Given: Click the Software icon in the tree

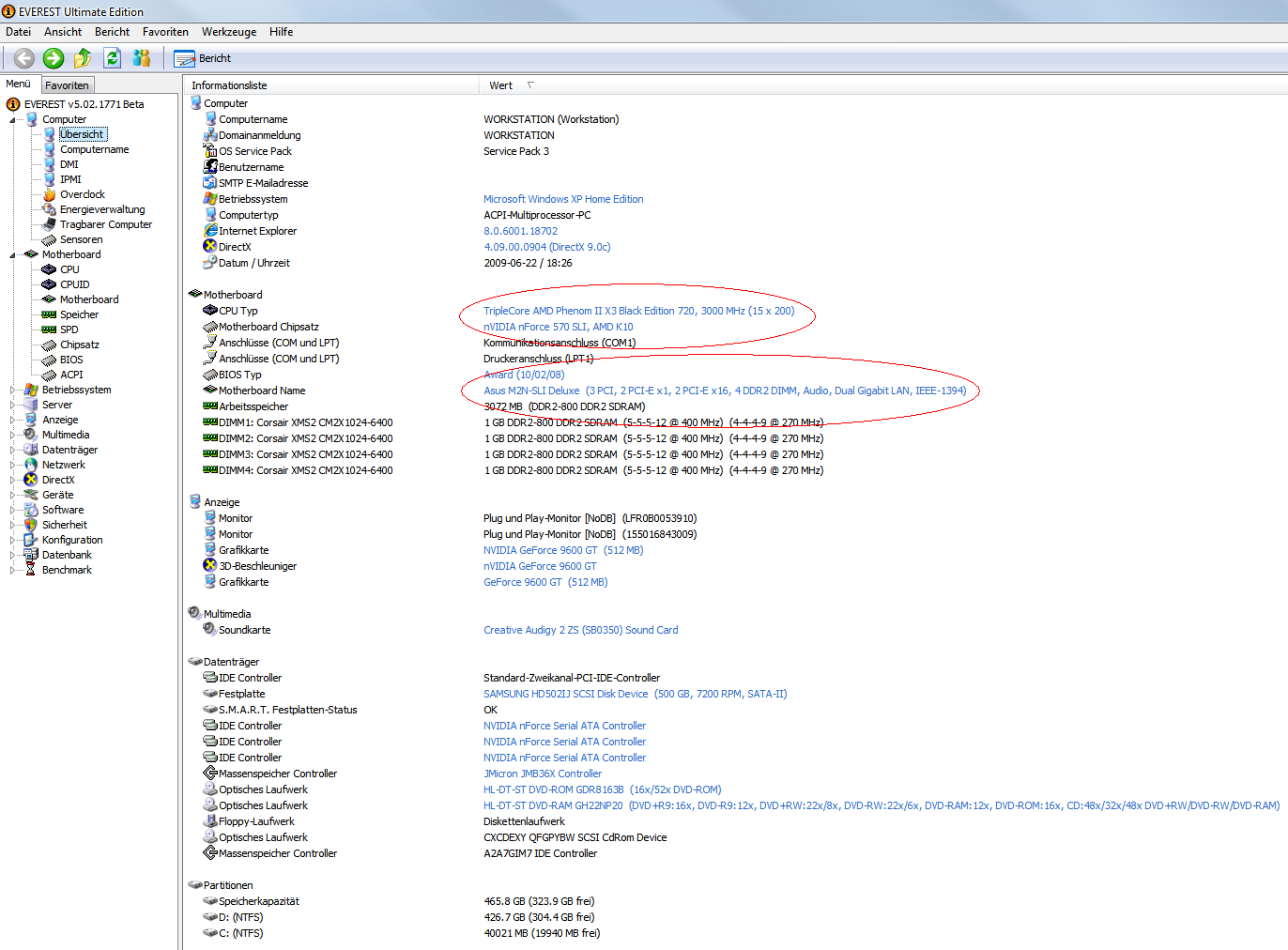Looking at the screenshot, I should pos(31,510).
